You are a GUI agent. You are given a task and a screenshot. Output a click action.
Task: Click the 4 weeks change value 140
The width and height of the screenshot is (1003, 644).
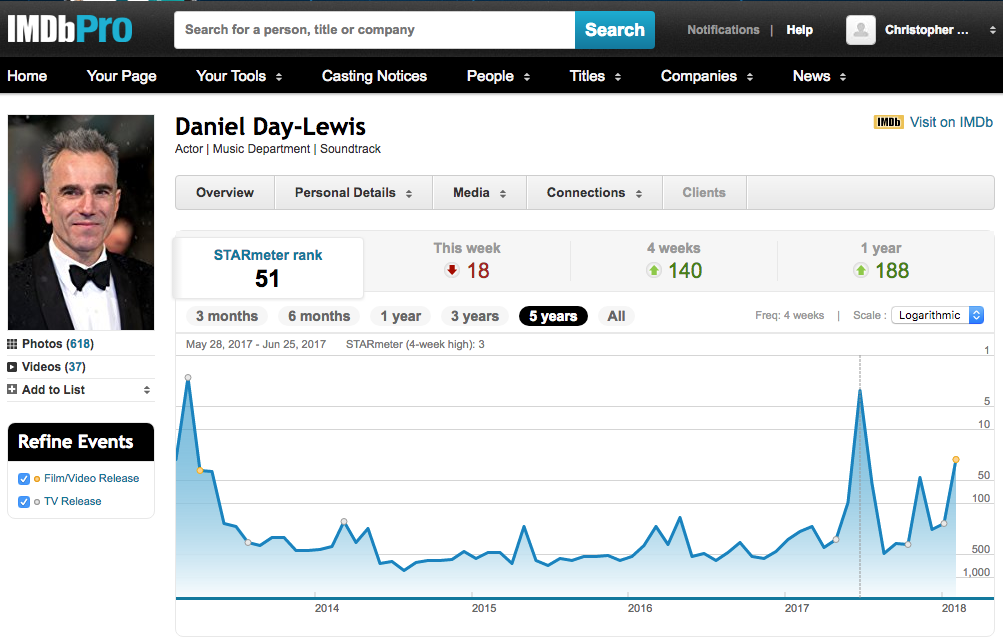click(x=685, y=271)
